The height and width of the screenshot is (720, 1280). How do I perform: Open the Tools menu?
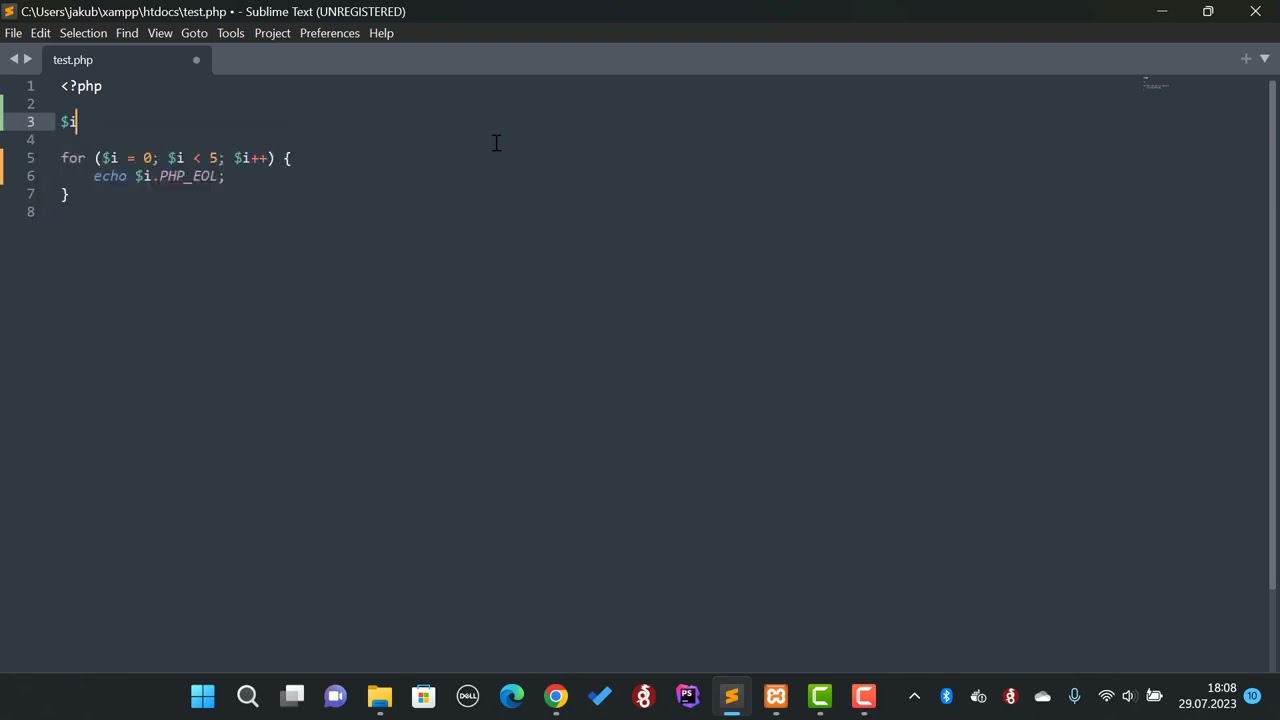tap(230, 33)
